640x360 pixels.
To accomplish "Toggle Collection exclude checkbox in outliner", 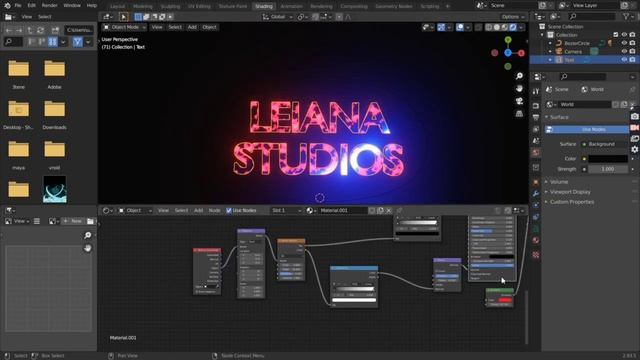I will click(616, 35).
